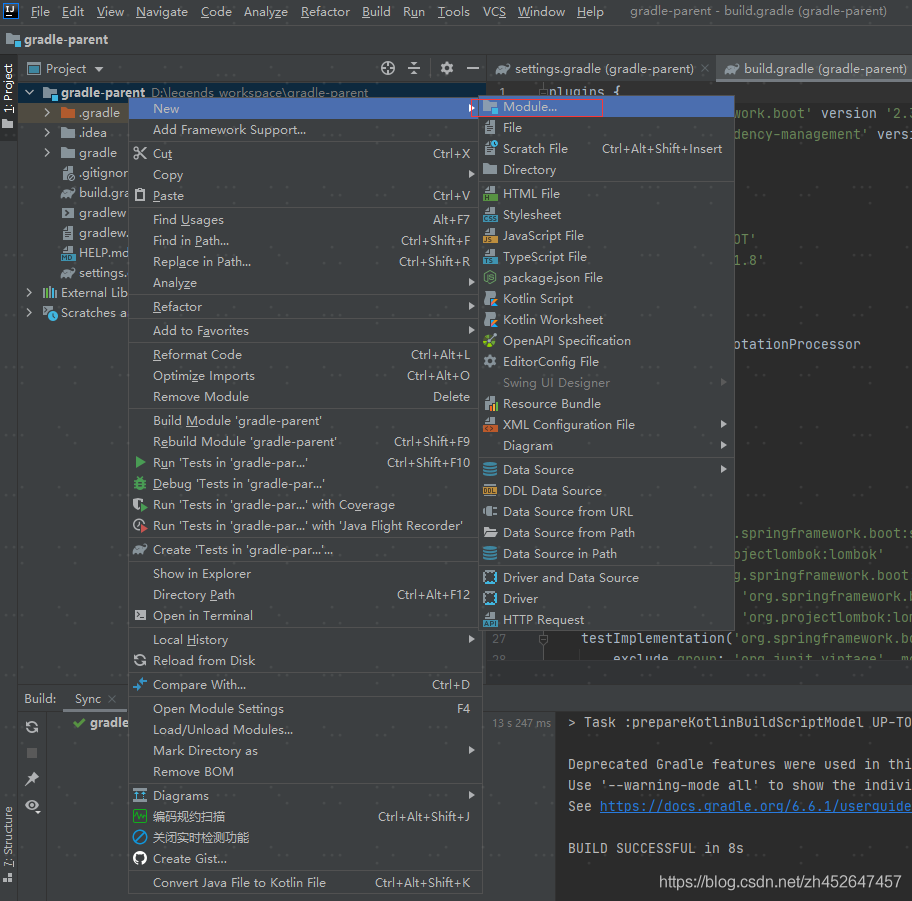
Task: Expand the External Libraries node
Action: coord(28,292)
